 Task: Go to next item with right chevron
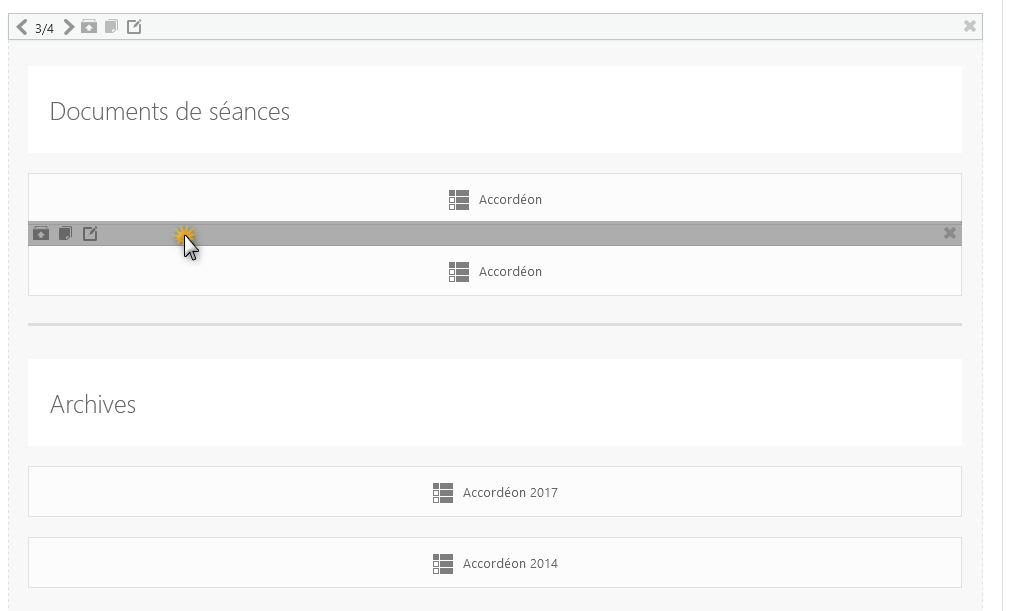pyautogui.click(x=68, y=27)
